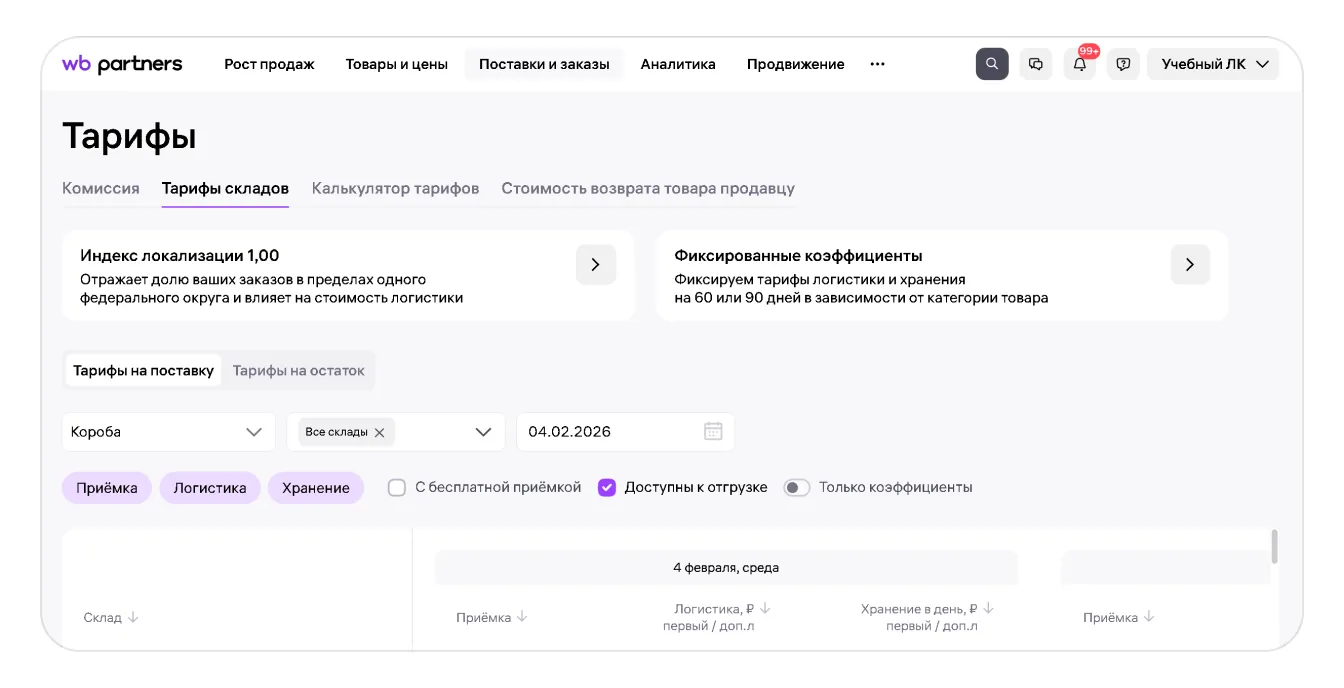Open Стоимость возврата товара продавцу tab
The image size is (1344, 688).
coord(648,188)
